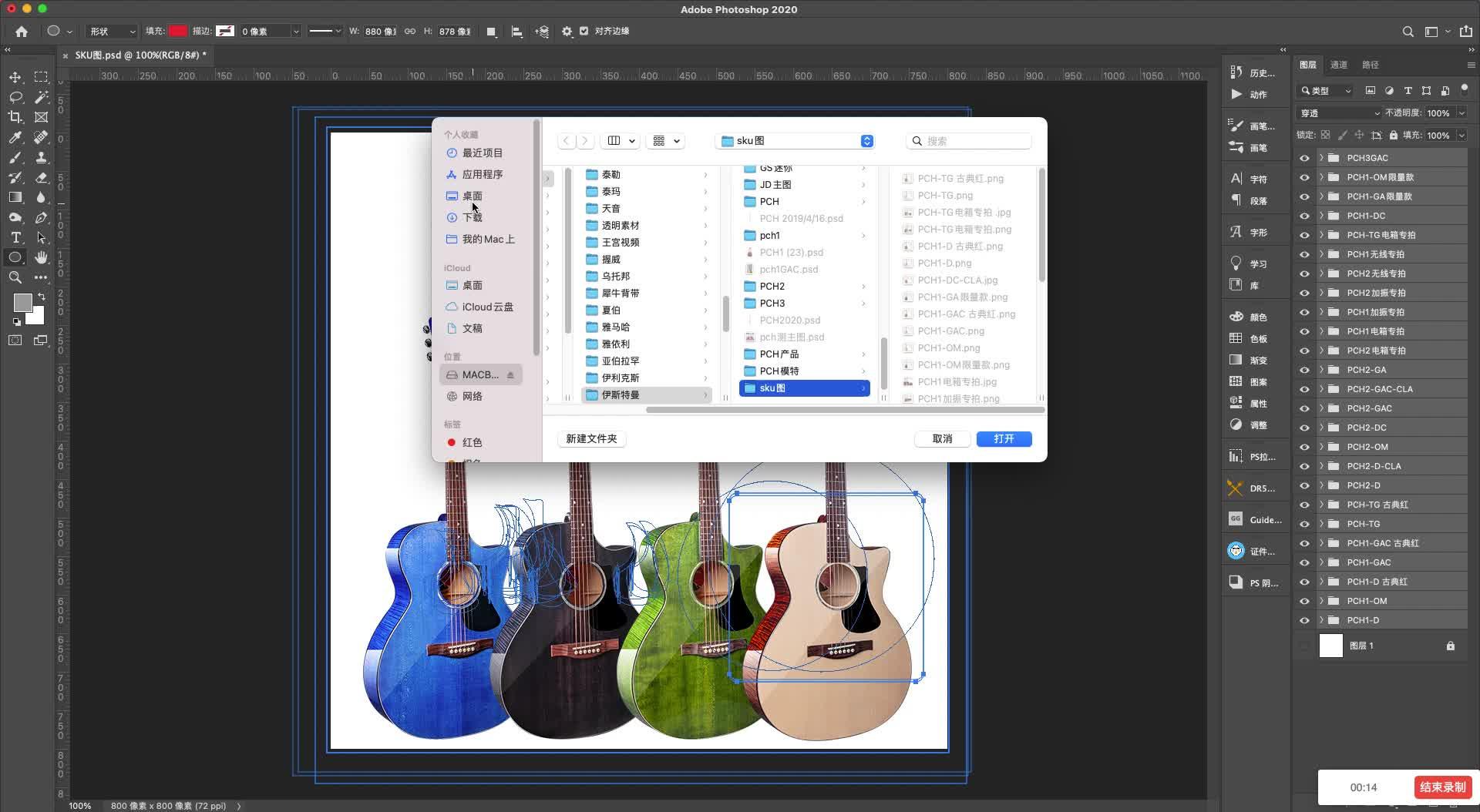Show the 图层 1 layer
The image size is (1480, 812).
coord(1304,646)
